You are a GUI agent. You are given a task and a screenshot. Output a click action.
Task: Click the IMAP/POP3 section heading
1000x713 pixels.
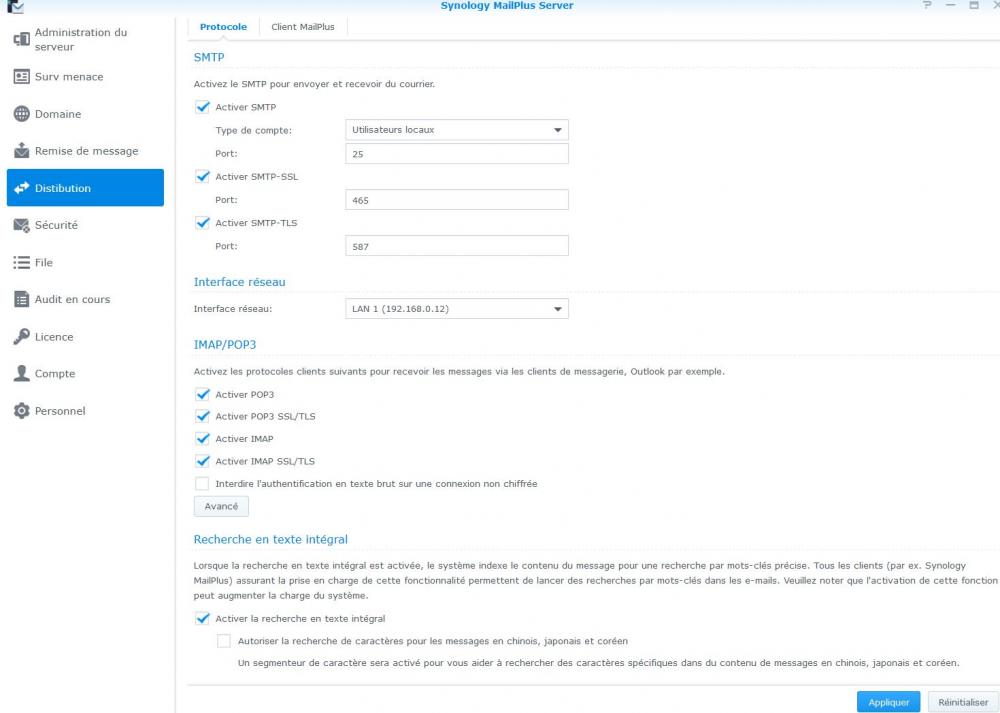pyautogui.click(x=225, y=345)
